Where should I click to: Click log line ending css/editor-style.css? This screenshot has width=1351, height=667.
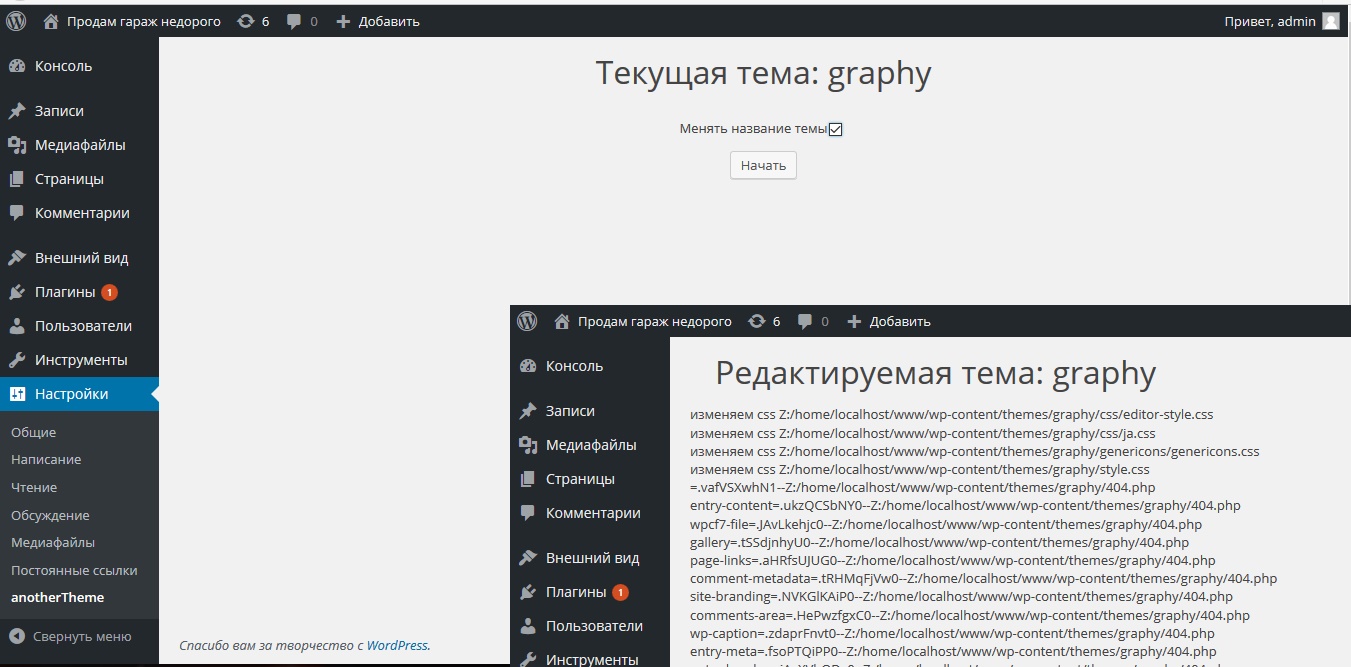click(x=951, y=415)
